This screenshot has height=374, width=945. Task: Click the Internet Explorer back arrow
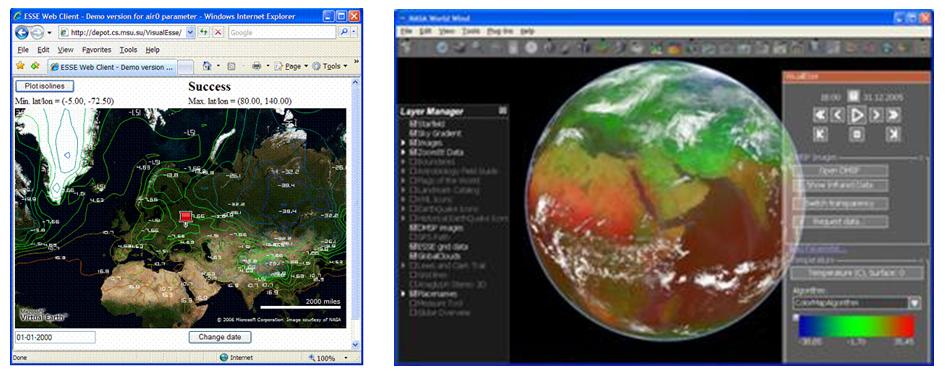point(22,33)
